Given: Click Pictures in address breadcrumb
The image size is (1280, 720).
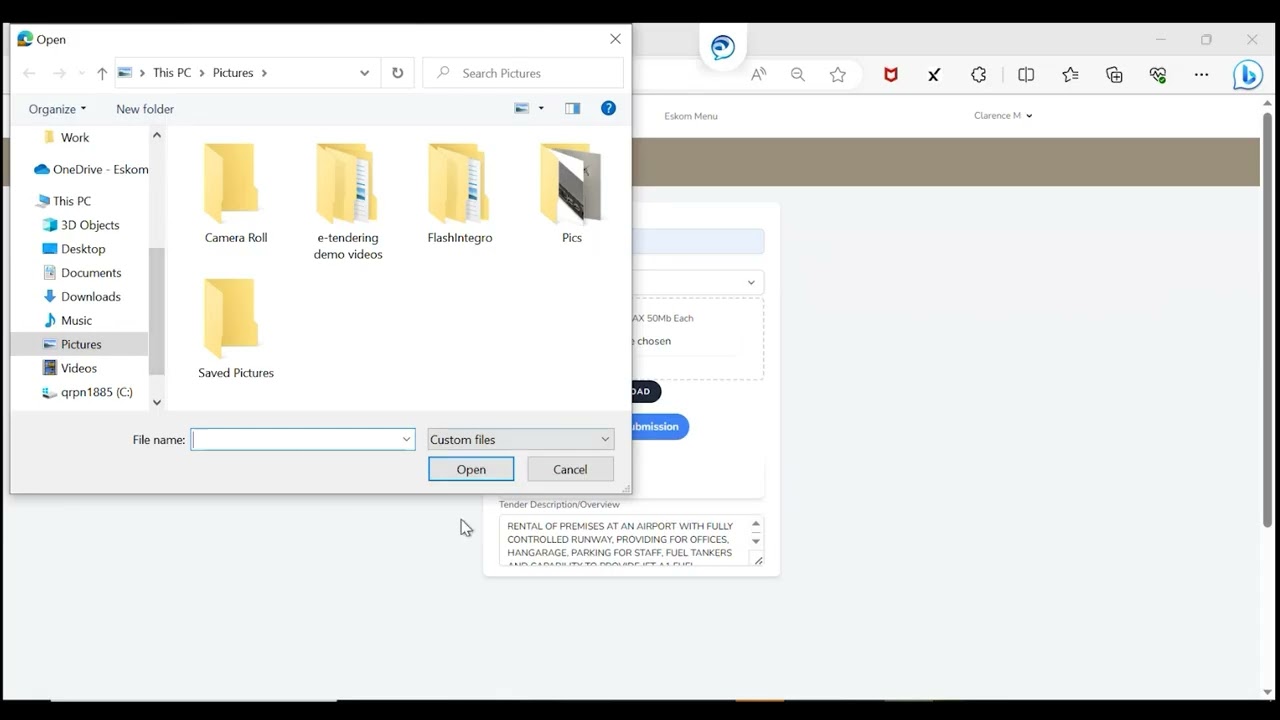Looking at the screenshot, I should click(233, 73).
